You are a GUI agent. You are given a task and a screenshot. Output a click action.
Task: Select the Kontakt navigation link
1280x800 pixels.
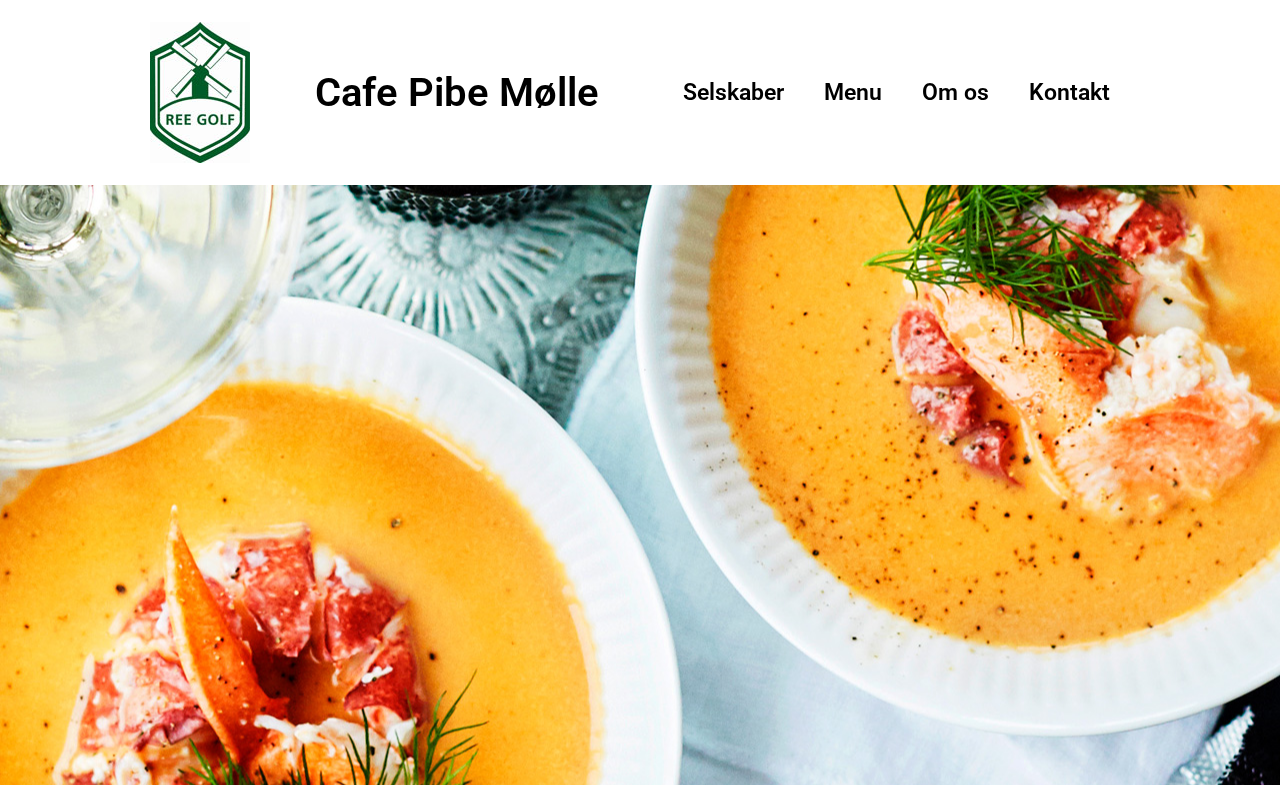[x=1069, y=92]
